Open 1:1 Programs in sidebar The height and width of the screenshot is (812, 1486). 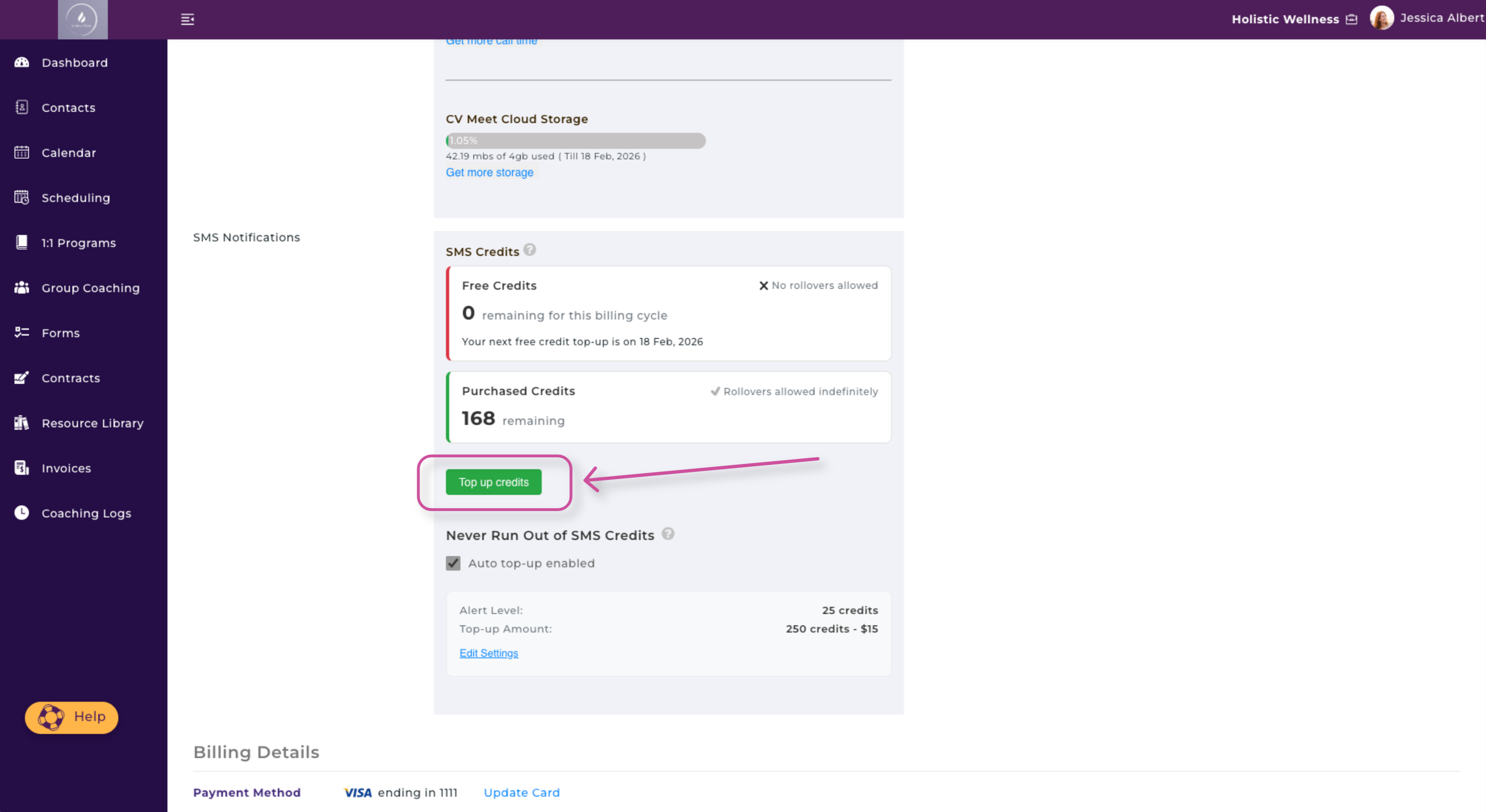click(x=79, y=243)
